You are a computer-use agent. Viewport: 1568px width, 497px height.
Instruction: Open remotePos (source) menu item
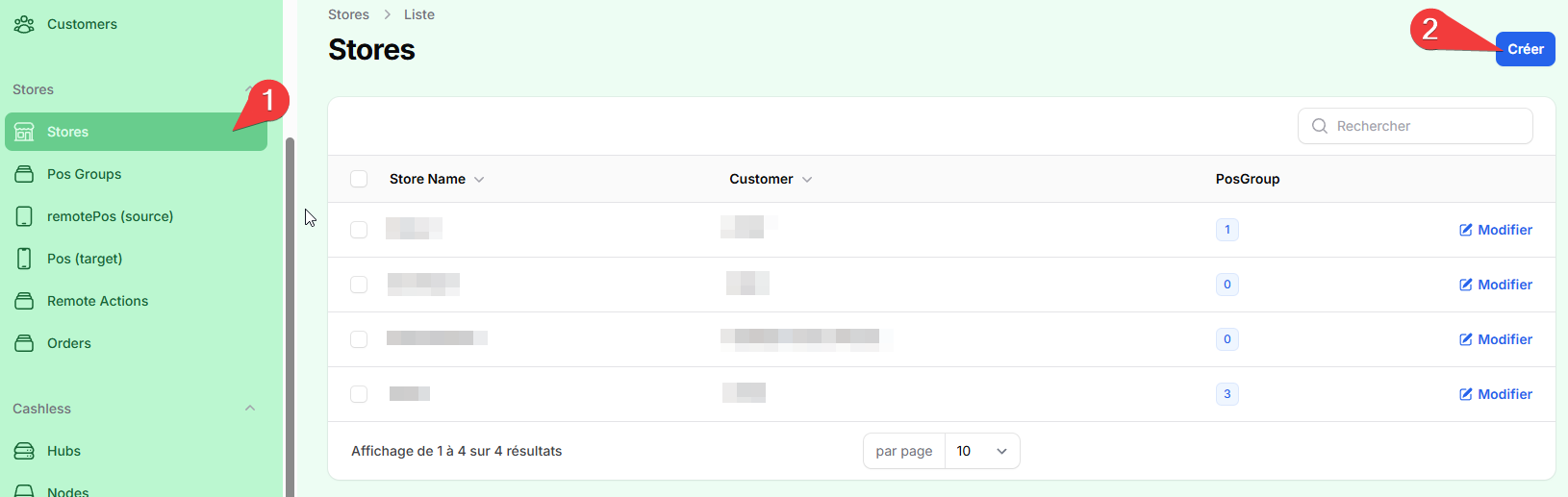click(x=137, y=216)
